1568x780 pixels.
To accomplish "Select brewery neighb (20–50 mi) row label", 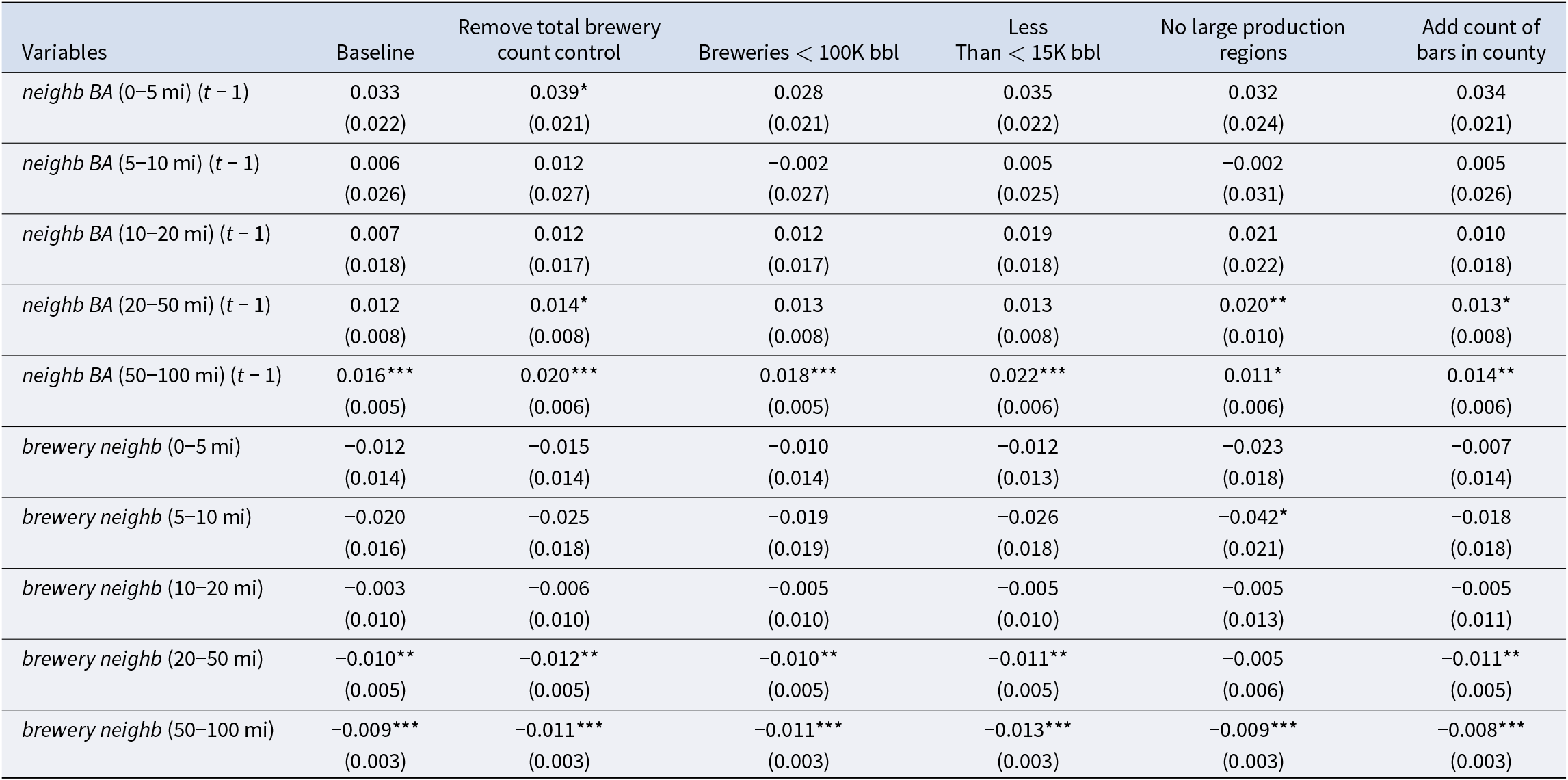I will coord(142,659).
